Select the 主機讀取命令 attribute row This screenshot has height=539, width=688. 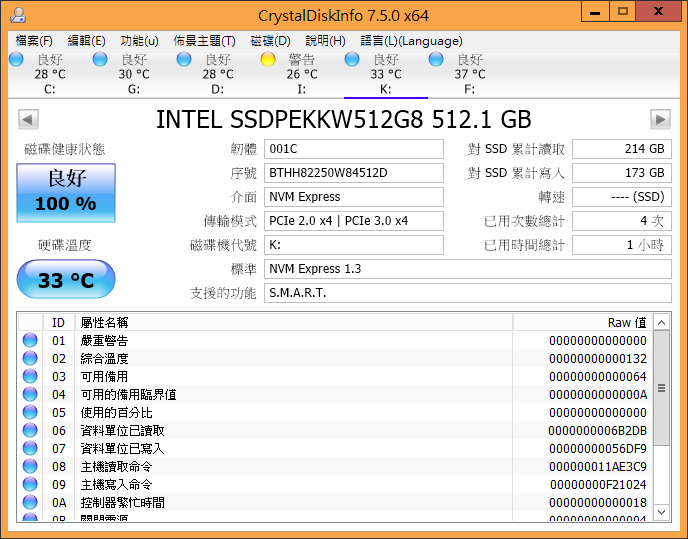click(335, 467)
